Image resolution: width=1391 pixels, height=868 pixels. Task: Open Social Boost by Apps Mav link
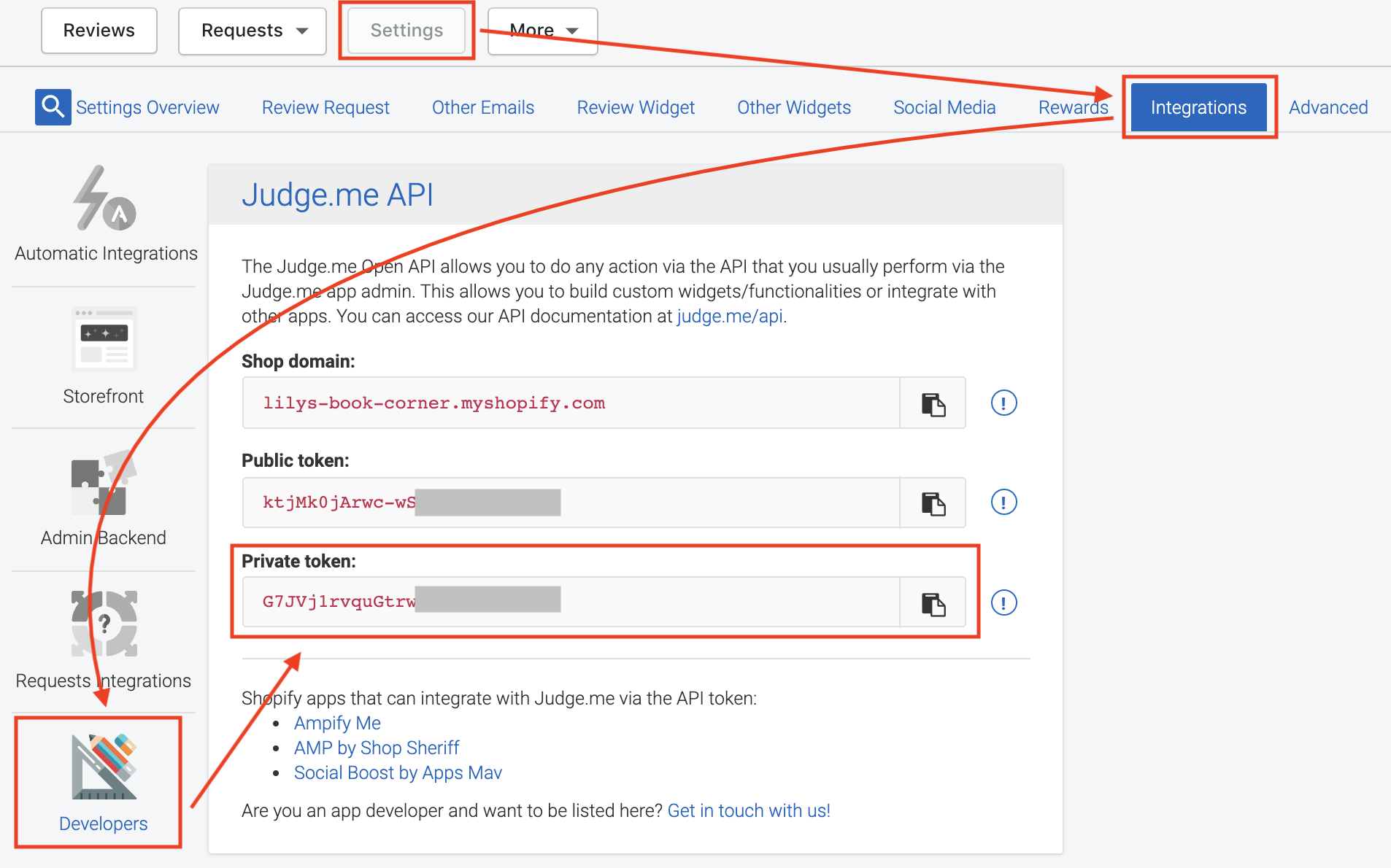click(398, 772)
